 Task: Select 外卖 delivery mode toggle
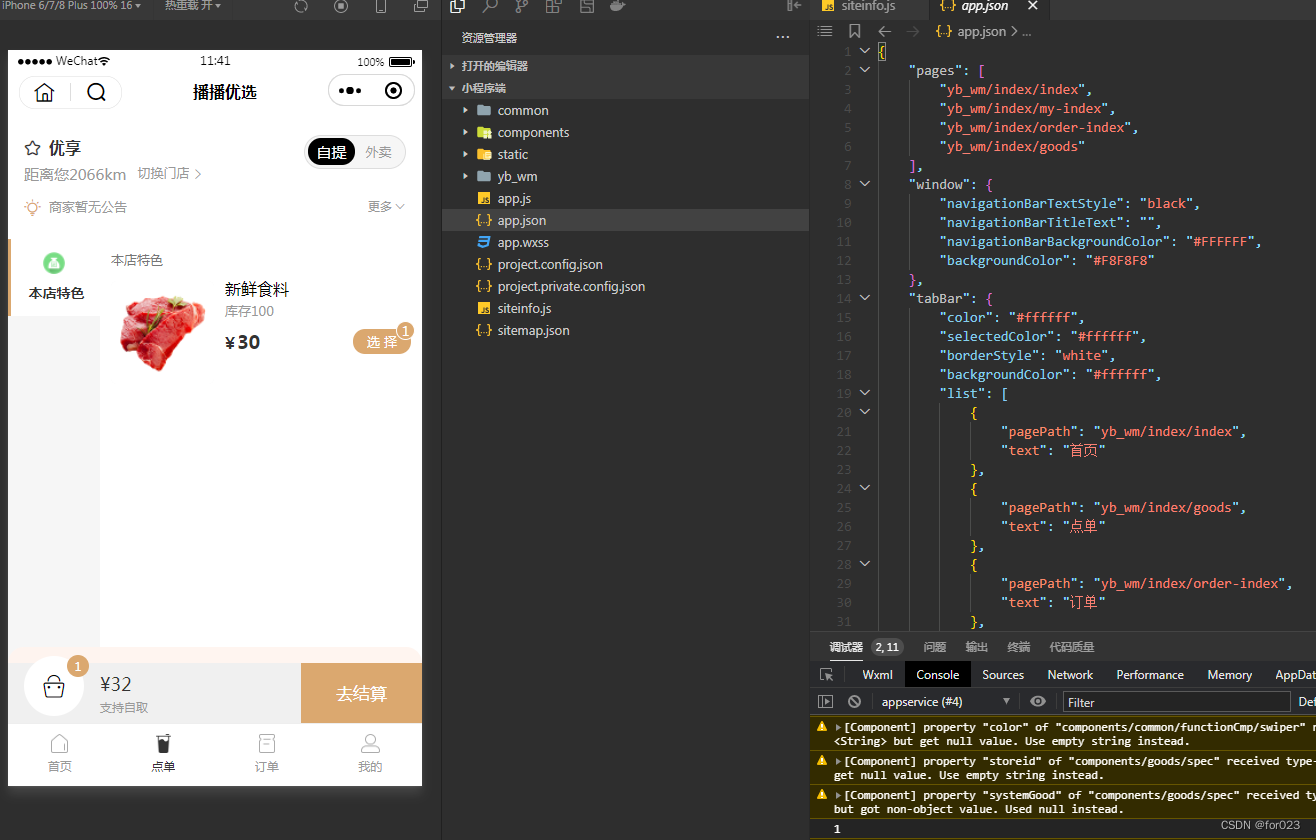(x=378, y=152)
